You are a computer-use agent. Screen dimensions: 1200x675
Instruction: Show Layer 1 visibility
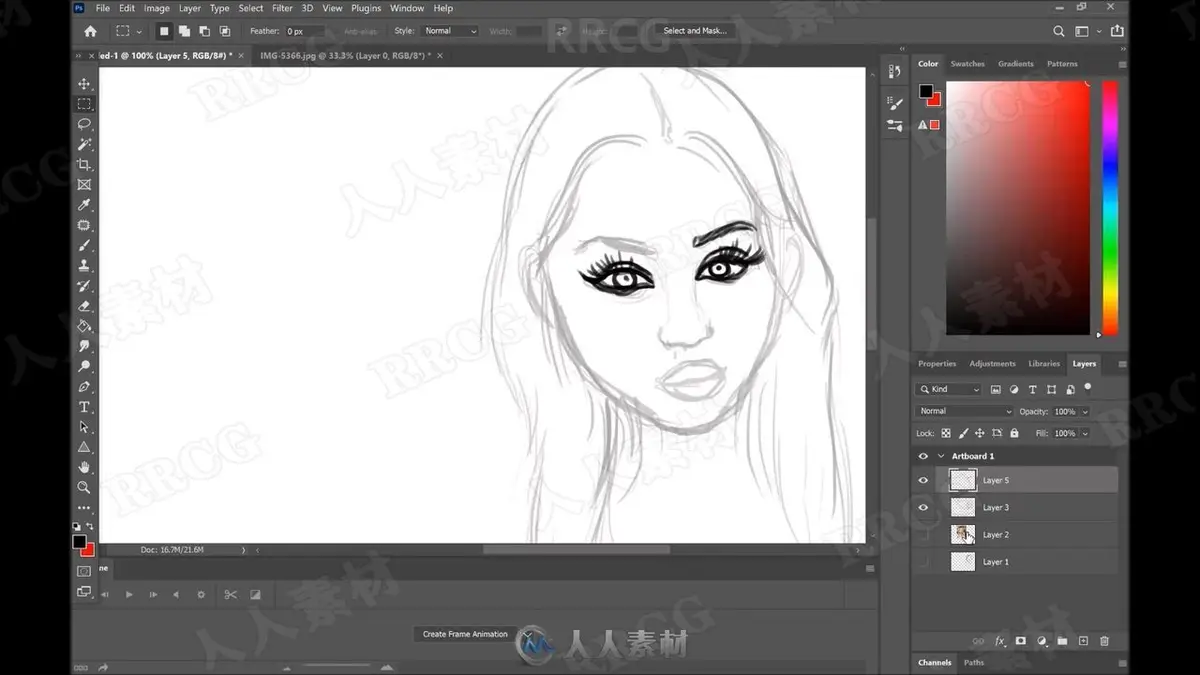click(x=923, y=562)
